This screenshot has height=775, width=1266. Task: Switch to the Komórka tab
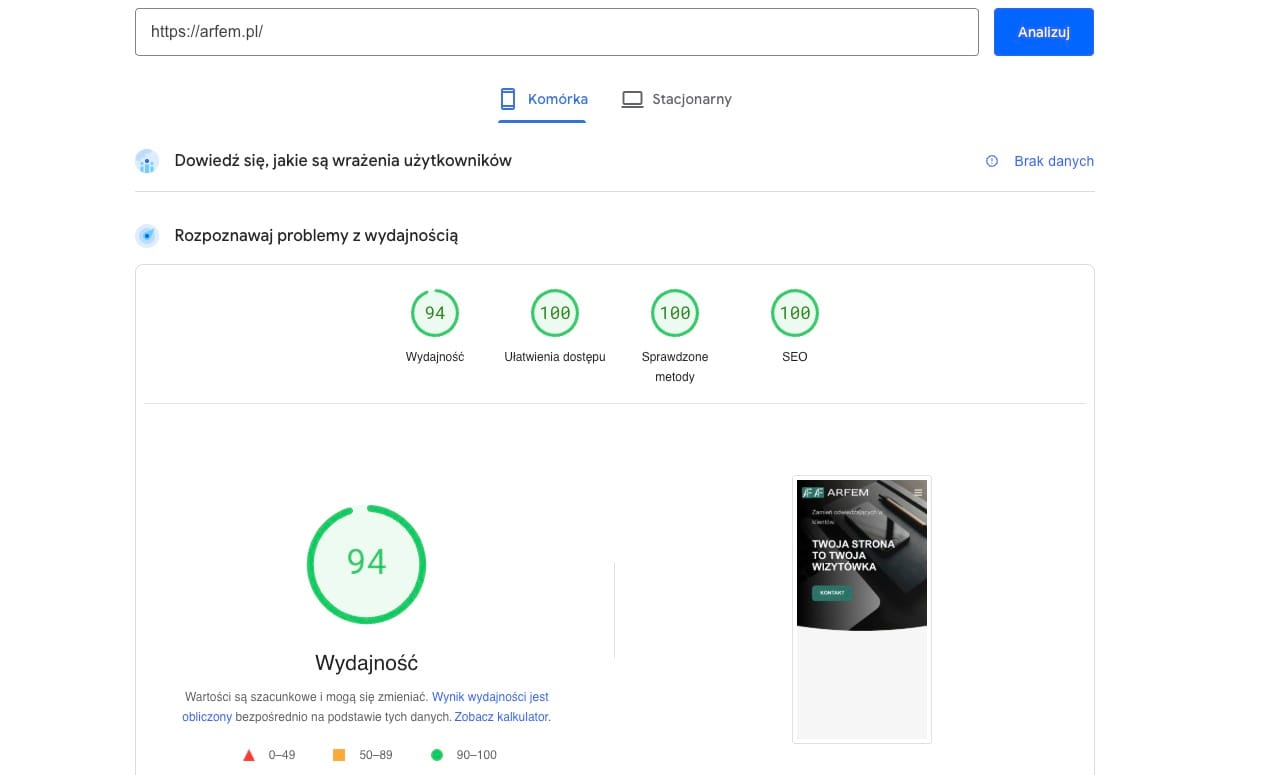pyautogui.click(x=543, y=99)
